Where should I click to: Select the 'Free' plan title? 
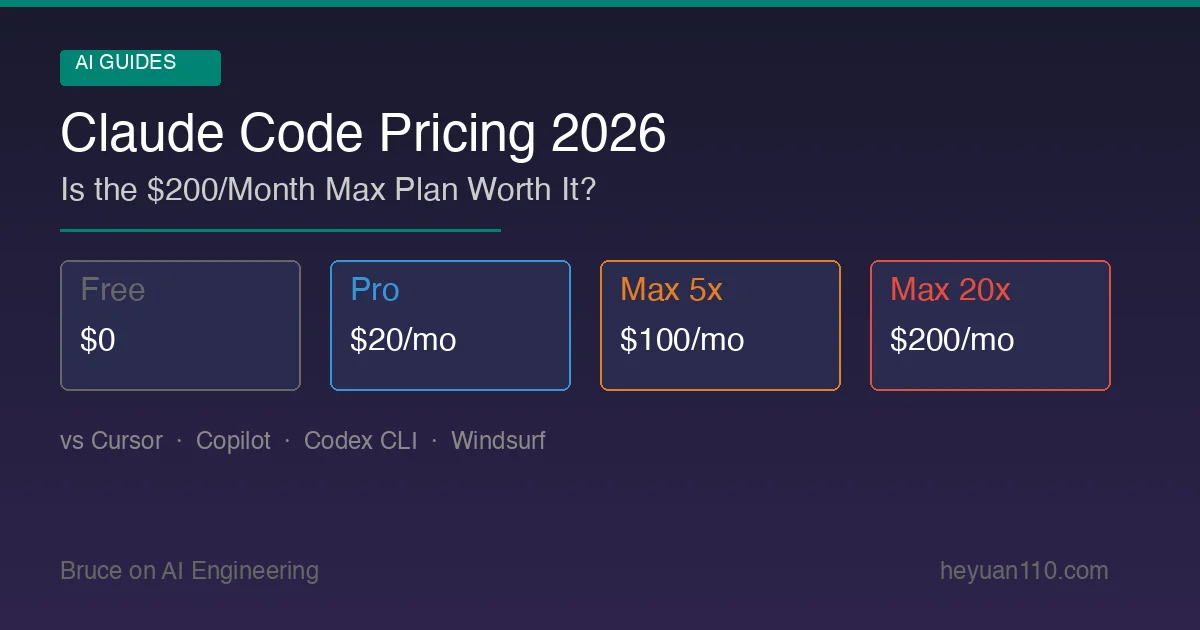click(x=113, y=290)
